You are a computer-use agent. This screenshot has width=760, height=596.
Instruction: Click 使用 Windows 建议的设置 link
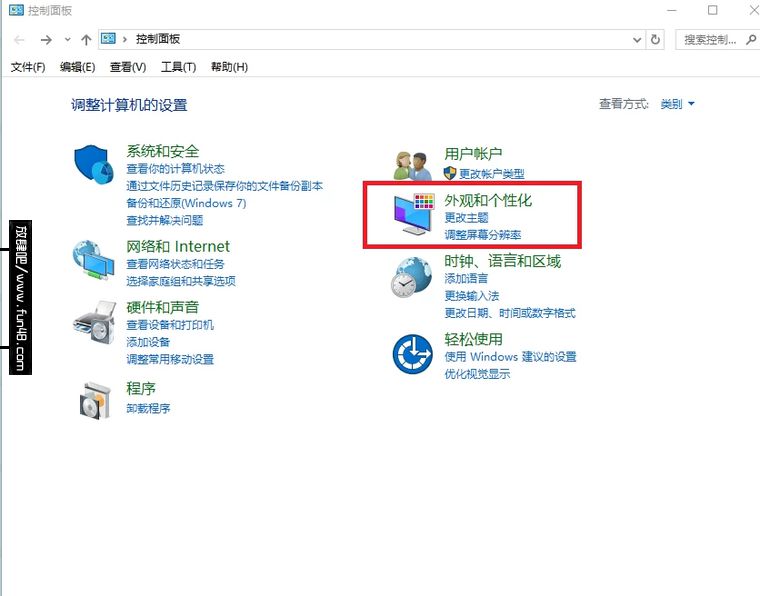point(510,357)
